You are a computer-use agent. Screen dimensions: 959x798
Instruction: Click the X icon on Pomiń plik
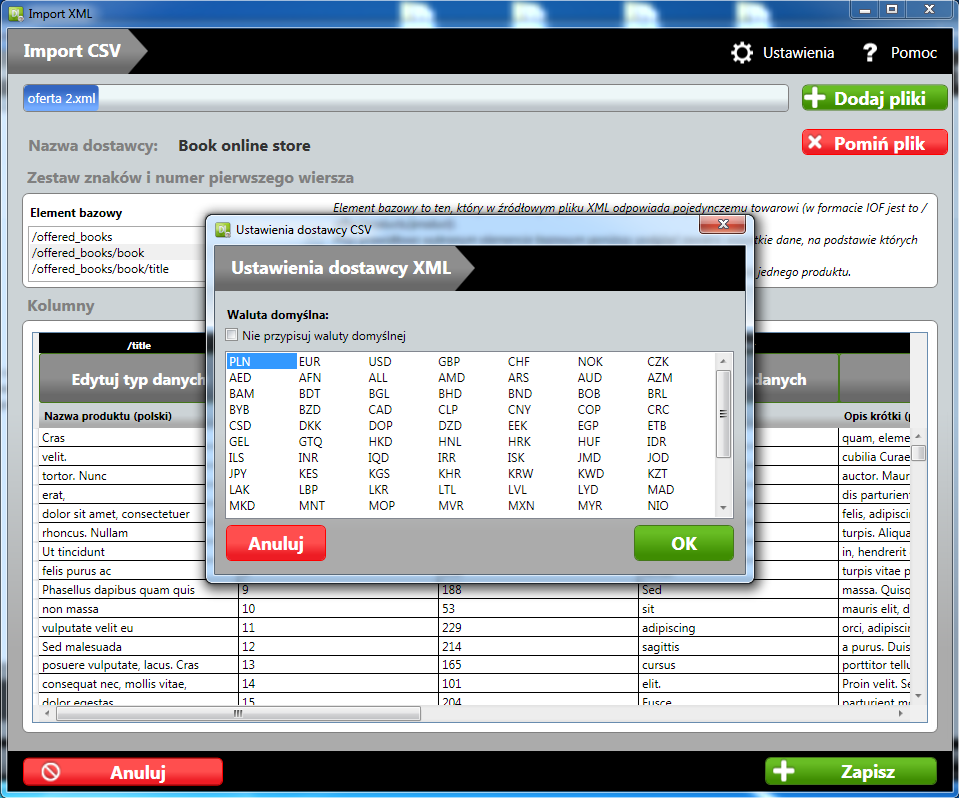point(815,142)
